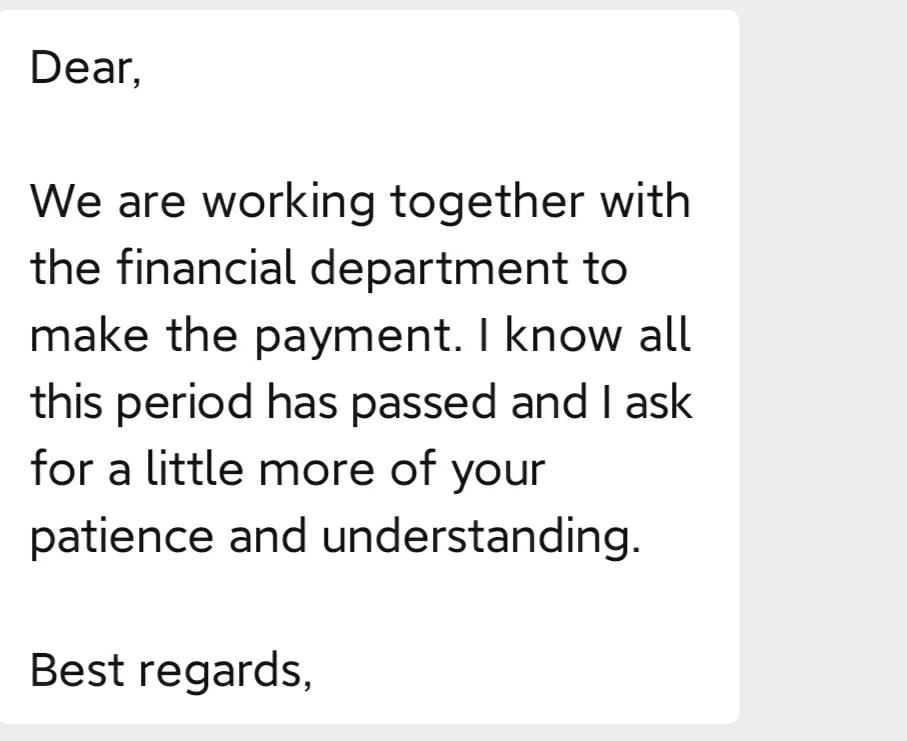Viewport: 907px width, 741px height.
Task: Click the word "make" in the message
Action: click(x=90, y=334)
